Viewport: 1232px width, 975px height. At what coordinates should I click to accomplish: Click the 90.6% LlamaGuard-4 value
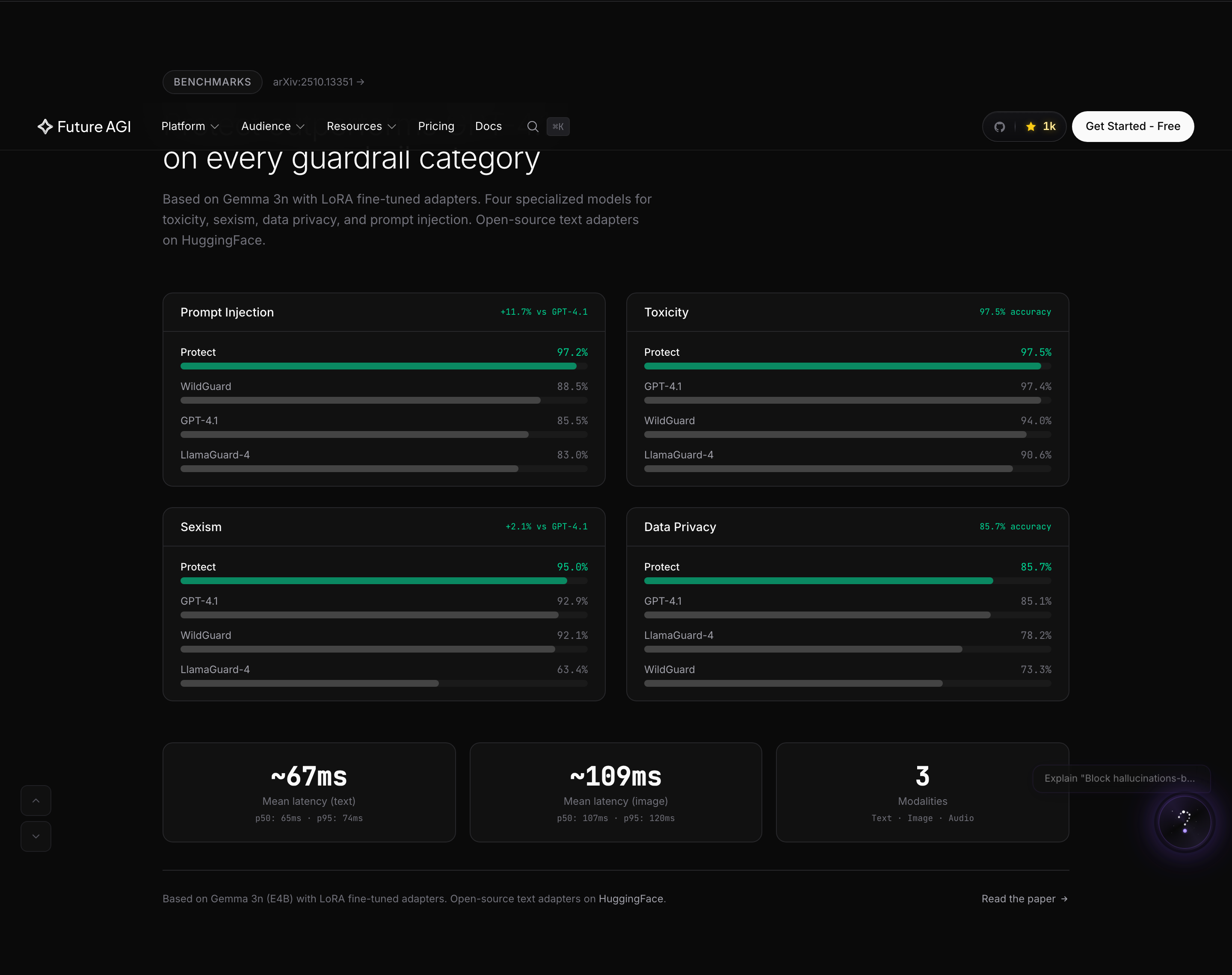tap(1036, 455)
